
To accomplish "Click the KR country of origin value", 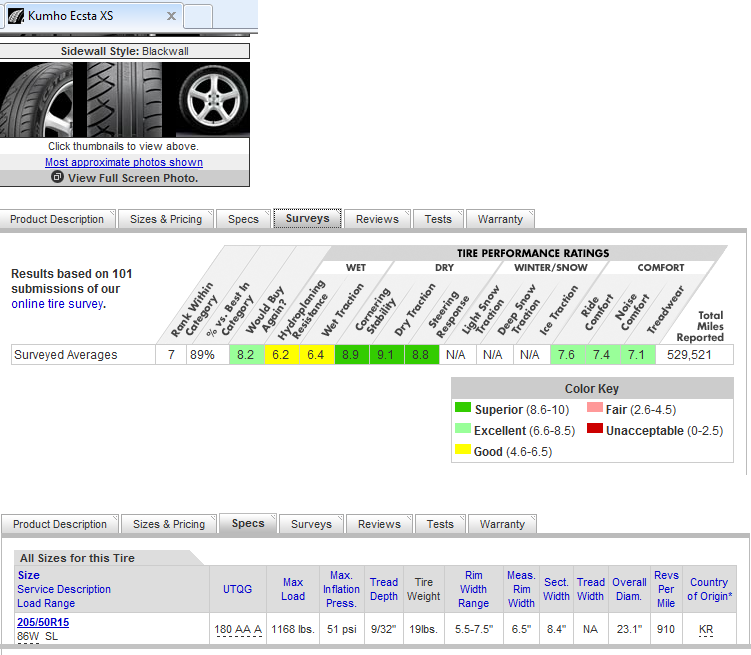I will [x=706, y=629].
